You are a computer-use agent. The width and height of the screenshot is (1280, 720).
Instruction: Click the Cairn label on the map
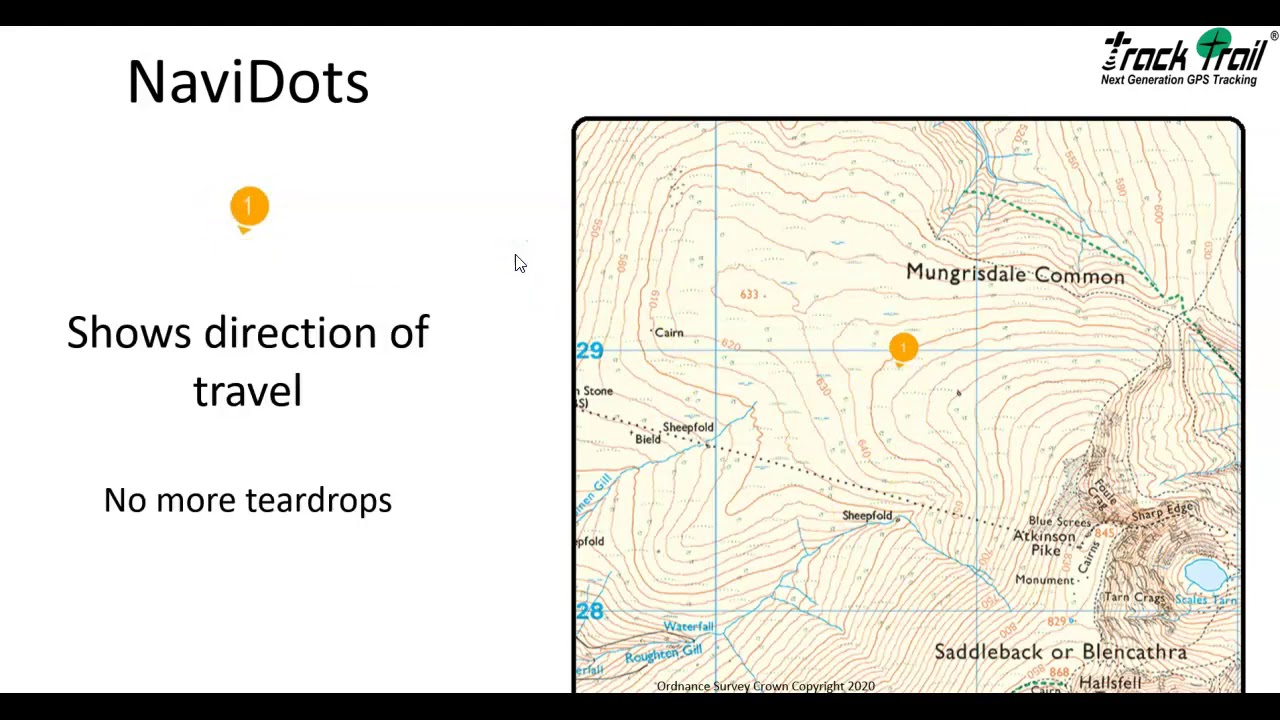669,333
